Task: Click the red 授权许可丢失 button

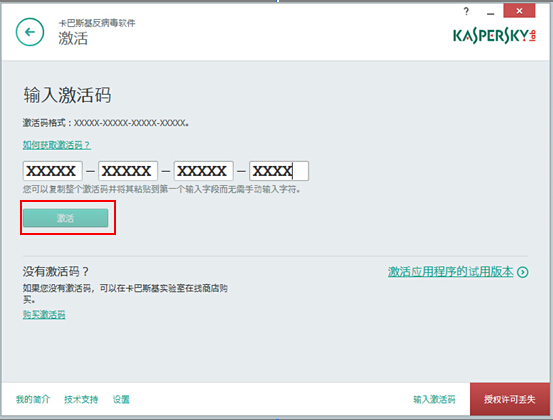Action: coord(510,399)
